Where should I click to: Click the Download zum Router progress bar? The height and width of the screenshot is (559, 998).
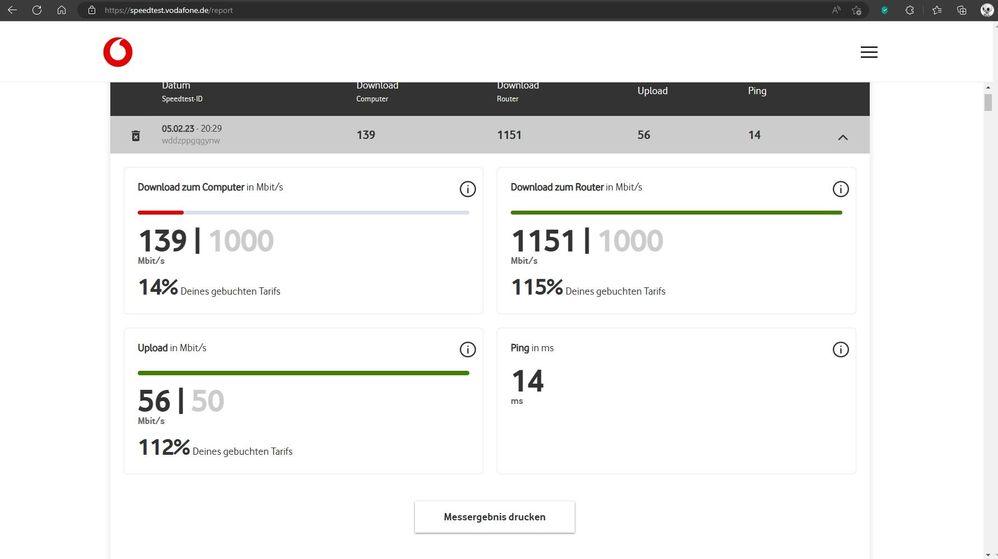(x=676, y=213)
